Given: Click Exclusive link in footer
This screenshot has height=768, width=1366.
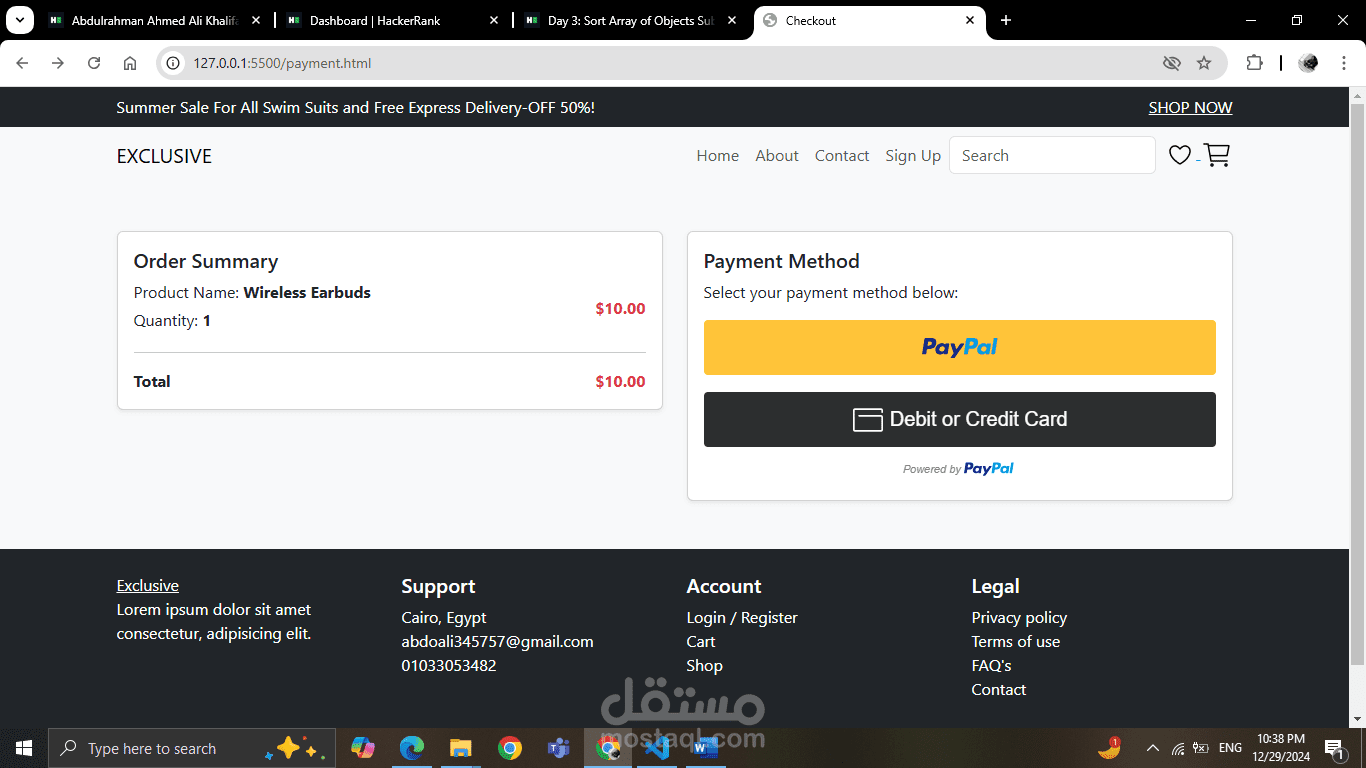Looking at the screenshot, I should [148, 585].
